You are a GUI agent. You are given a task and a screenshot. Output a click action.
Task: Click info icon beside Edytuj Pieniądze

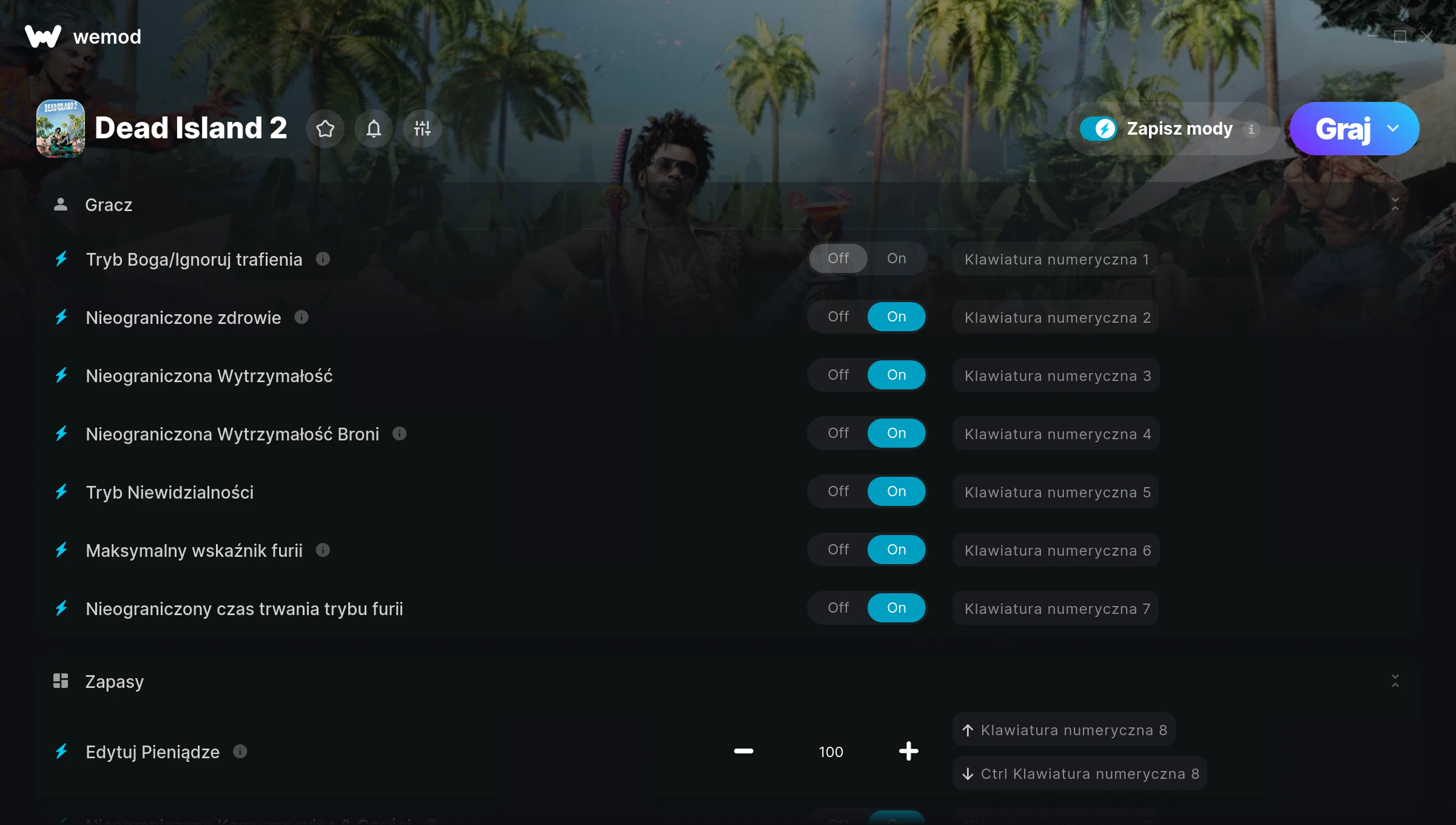pyautogui.click(x=240, y=752)
